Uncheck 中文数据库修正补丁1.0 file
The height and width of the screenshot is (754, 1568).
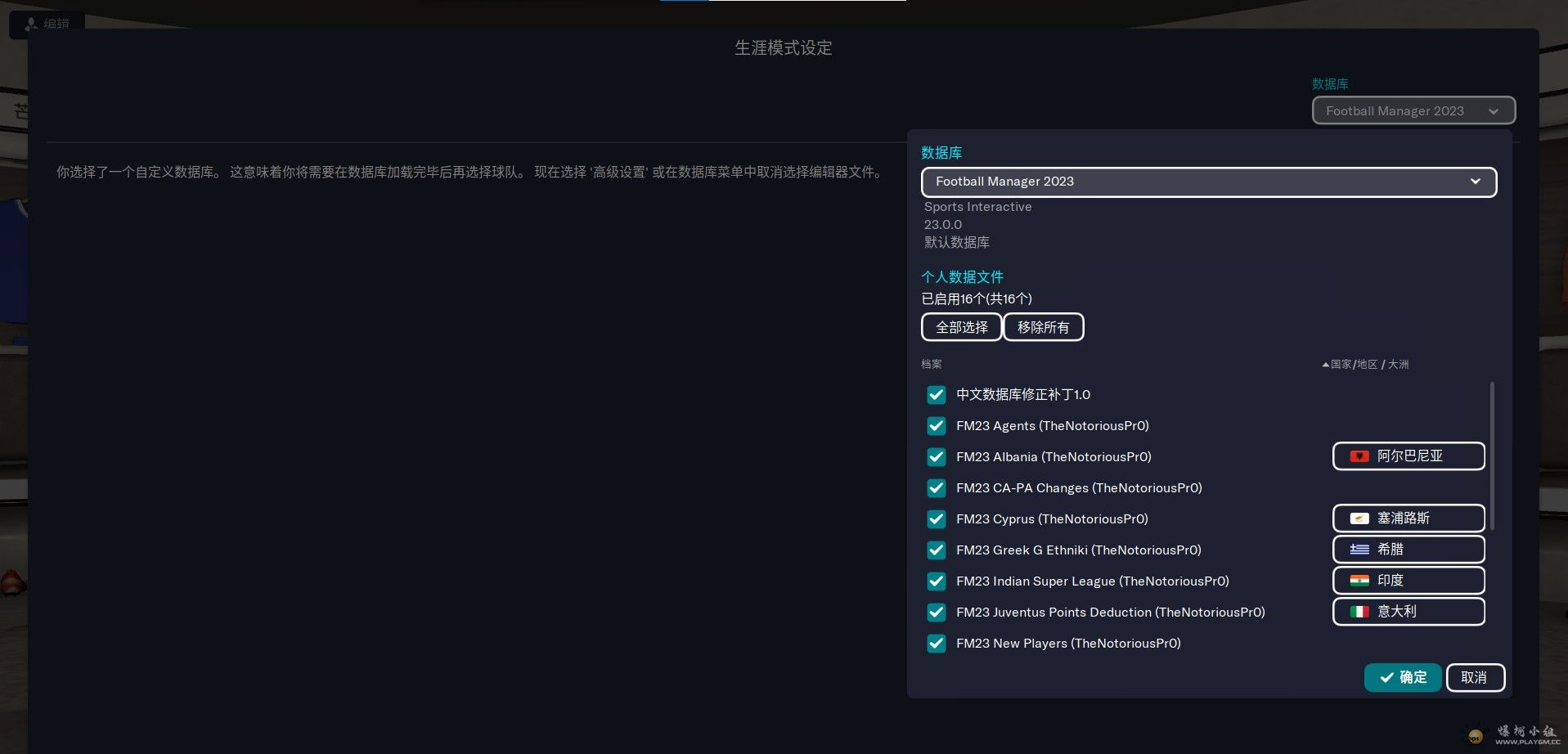[936, 395]
